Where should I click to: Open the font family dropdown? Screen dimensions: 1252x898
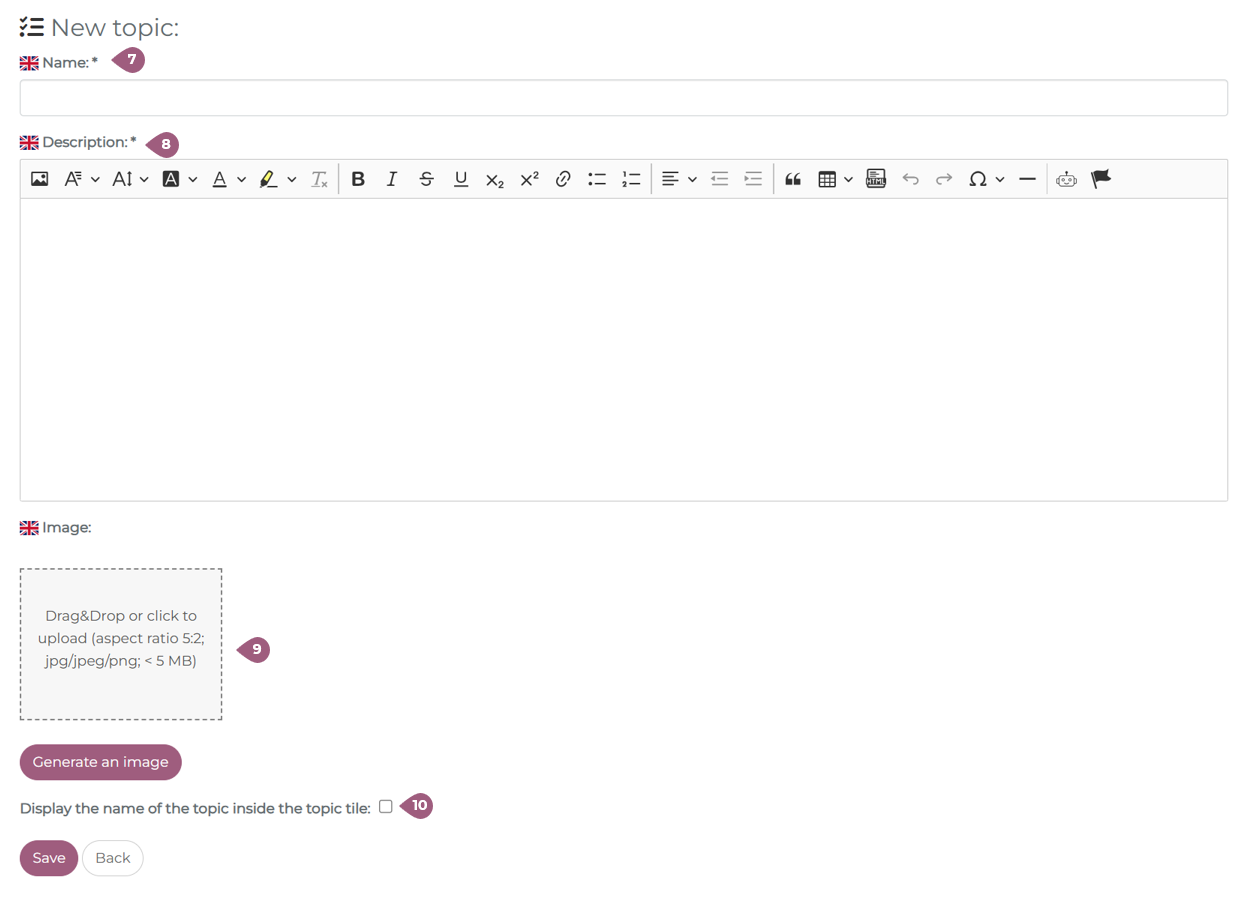pyautogui.click(x=81, y=179)
